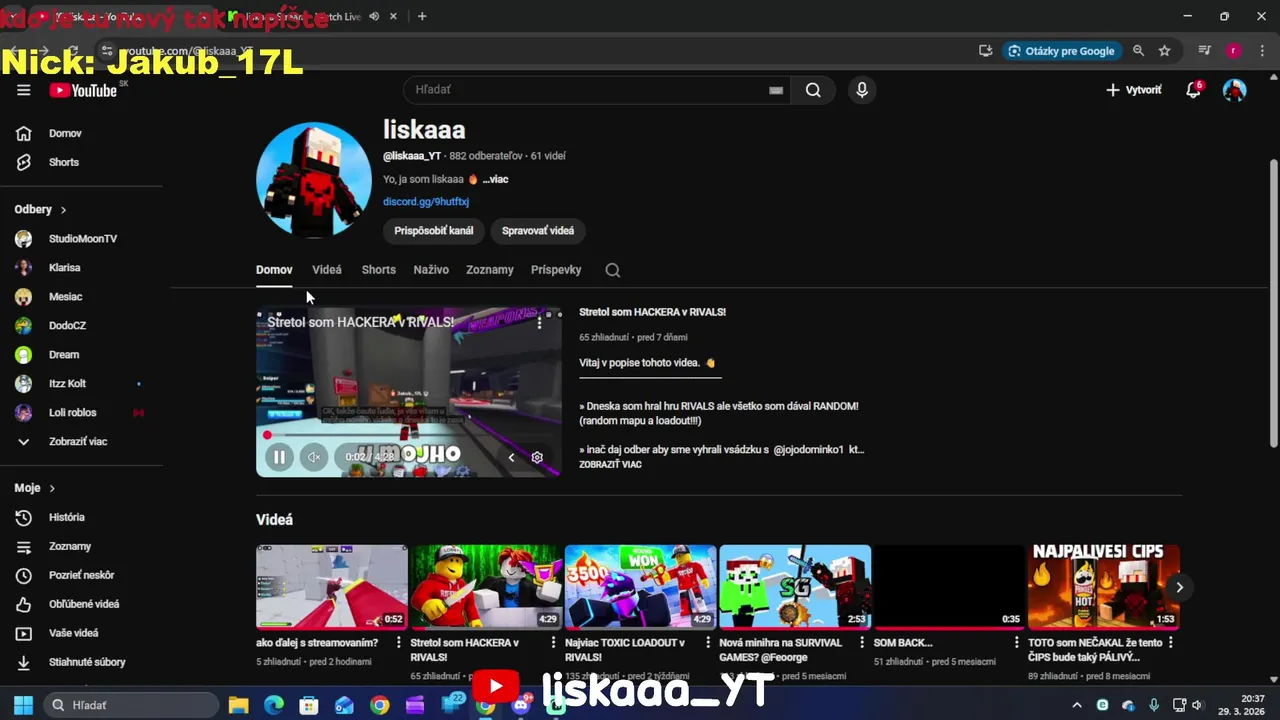Expand the Odbery section chevron
This screenshot has height=720, width=1280.
pos(63,210)
